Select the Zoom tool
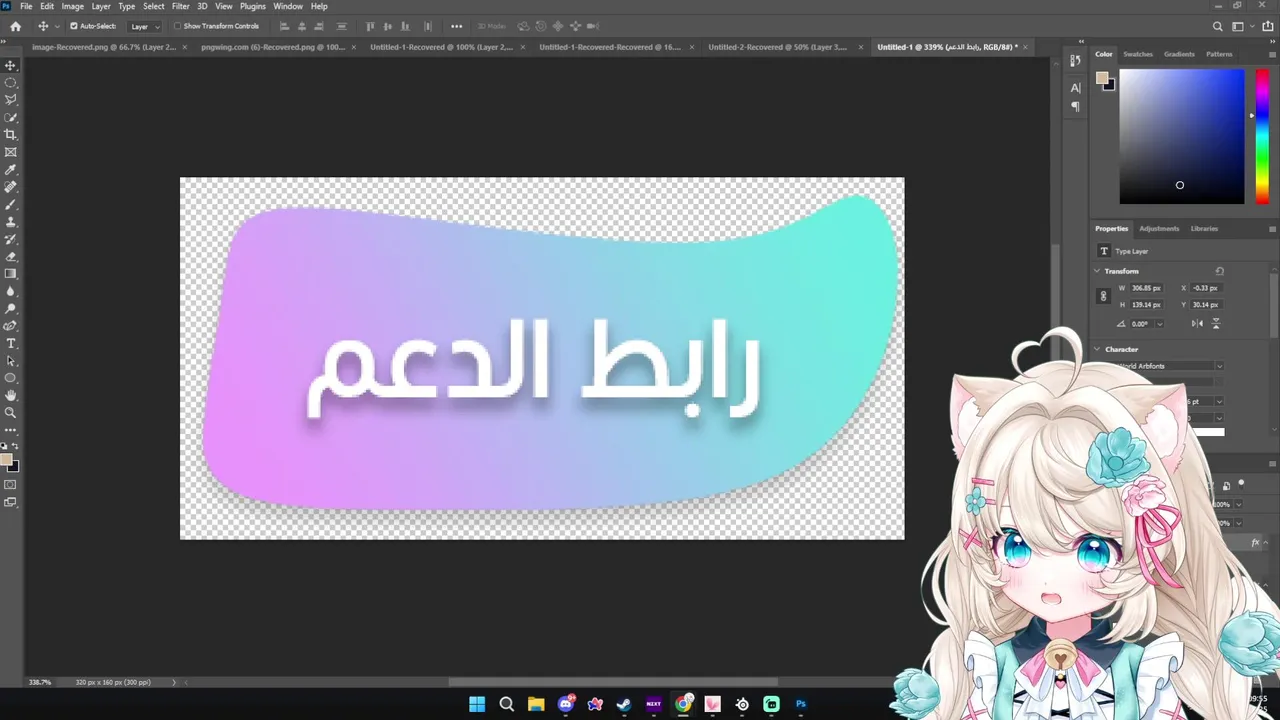The width and height of the screenshot is (1280, 720). coord(11,413)
